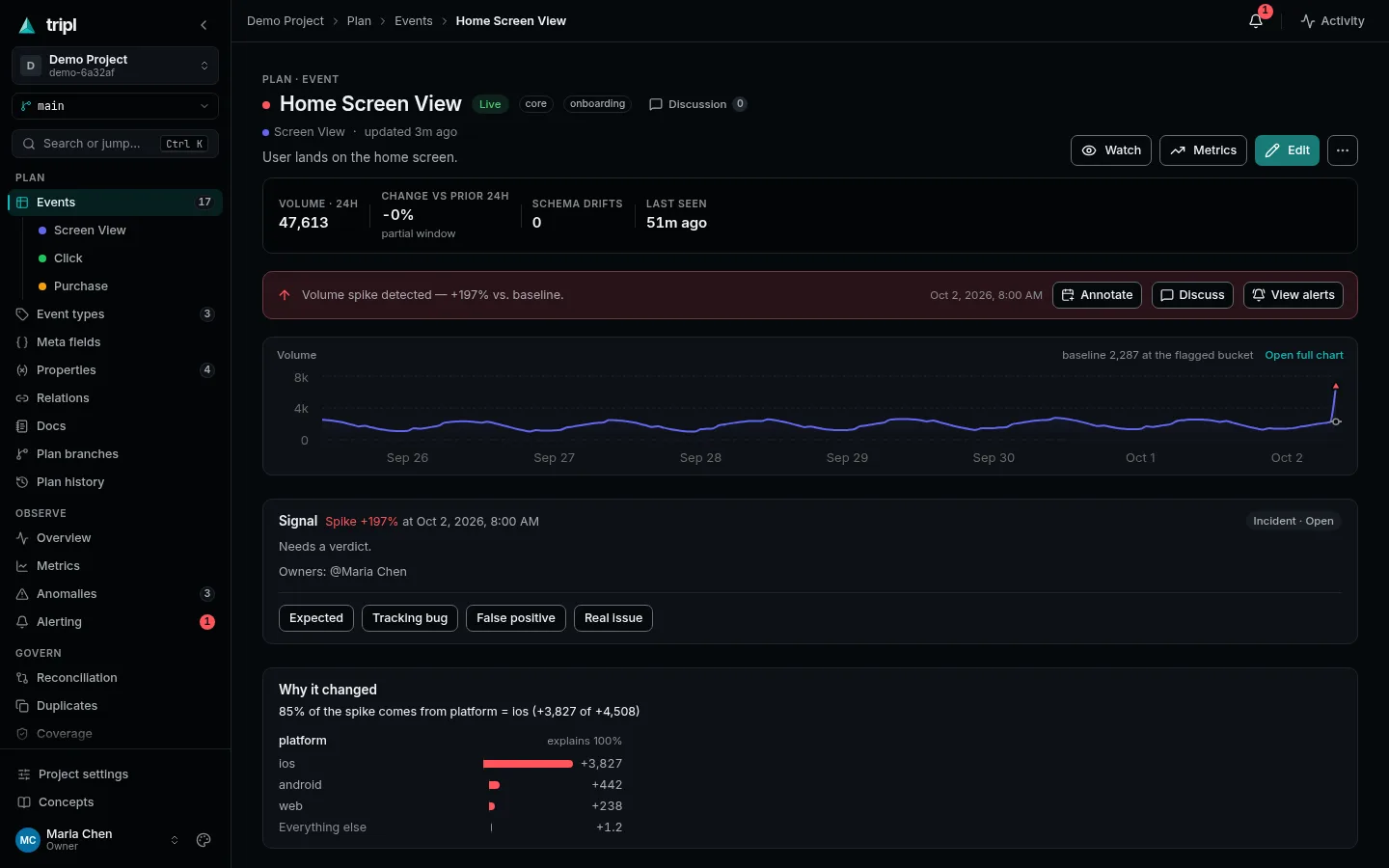
Task: Expand the main branch dropdown
Action: click(115, 106)
